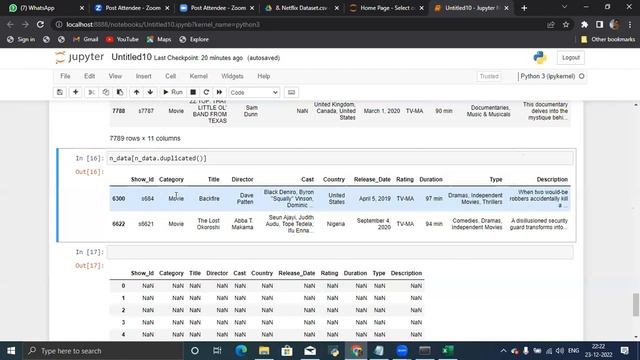Switch to the WhatsApp browser tab

point(46,8)
